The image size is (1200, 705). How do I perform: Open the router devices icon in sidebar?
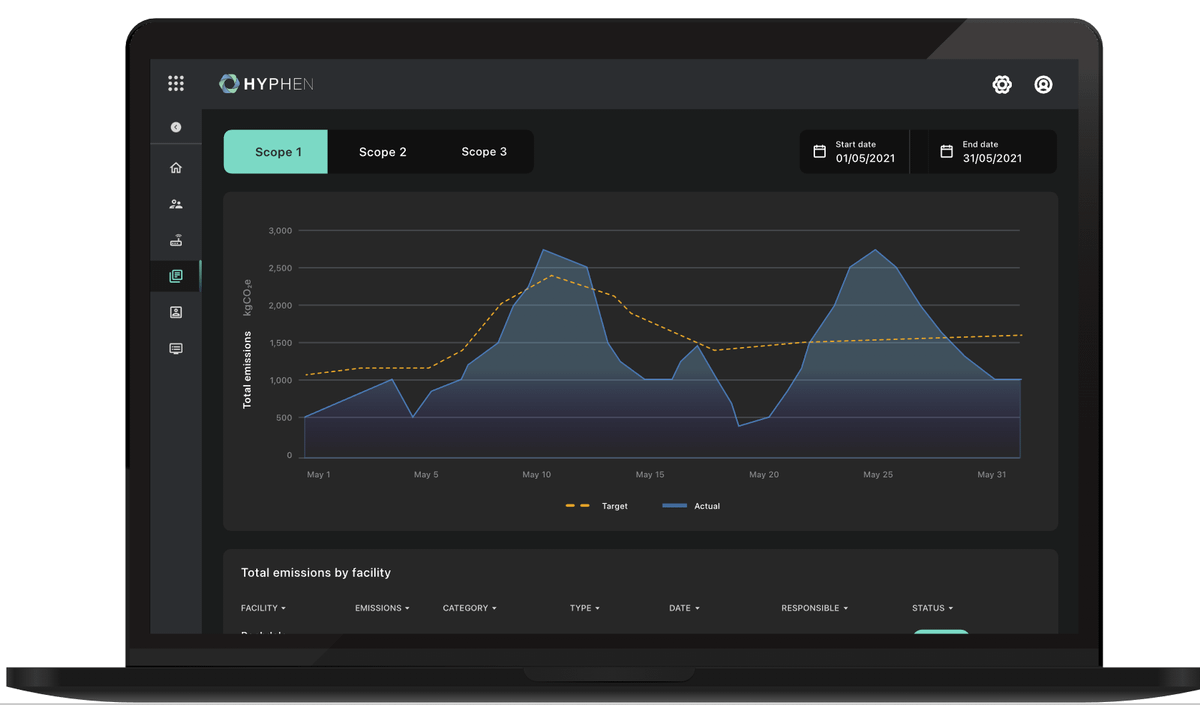[x=176, y=240]
